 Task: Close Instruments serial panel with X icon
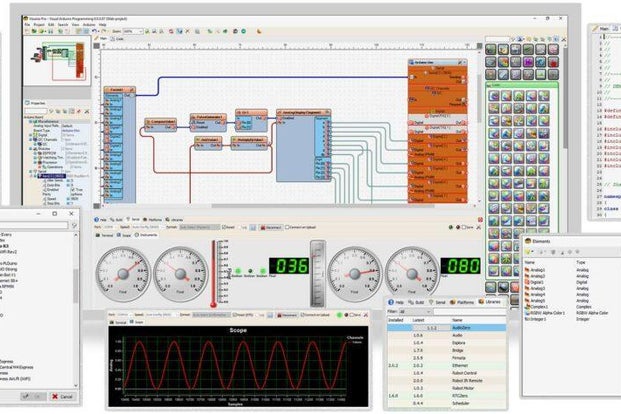pos(479,227)
